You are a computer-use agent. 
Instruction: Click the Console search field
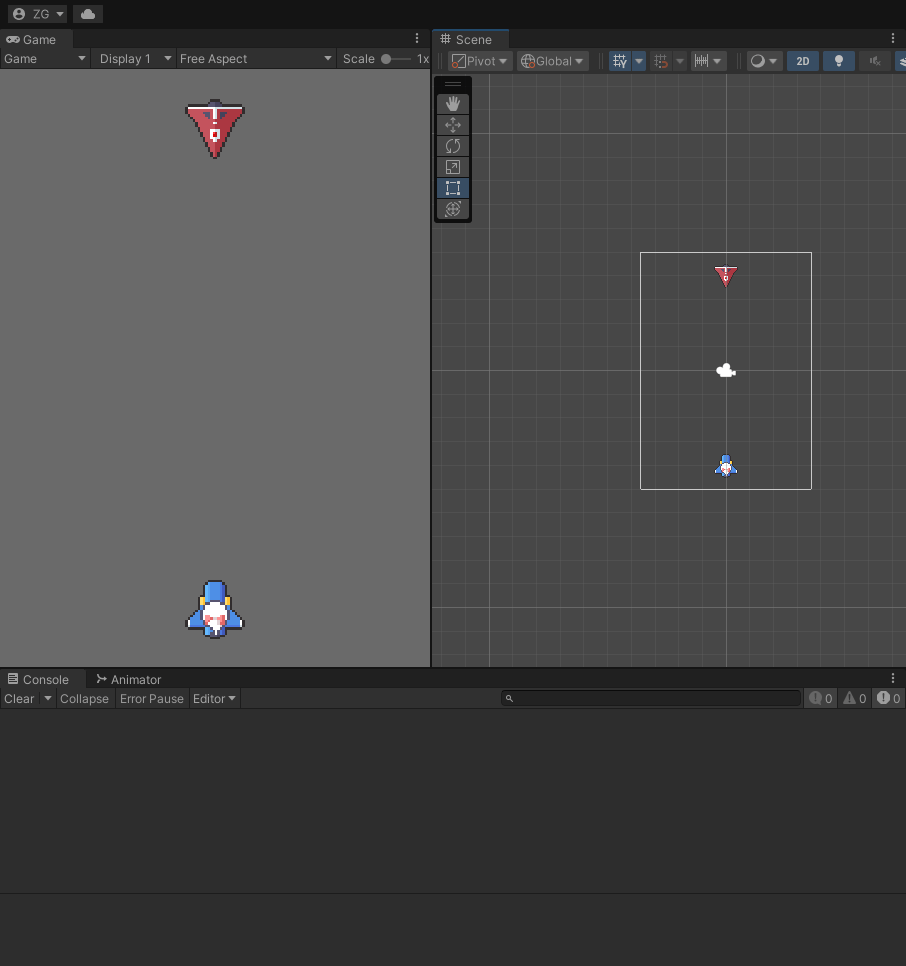[x=650, y=698]
